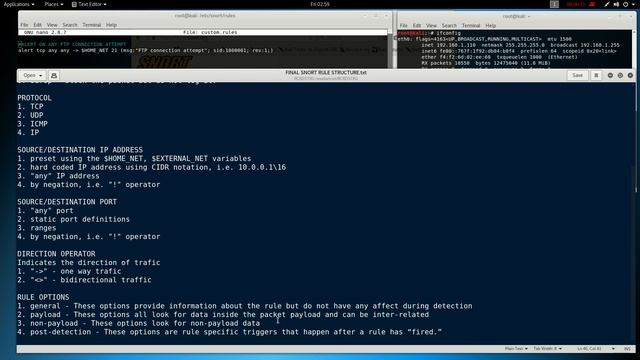Screen dimensions: 640x360
Task: Open the Tab Width dropdown in status bar
Action: tap(548, 349)
